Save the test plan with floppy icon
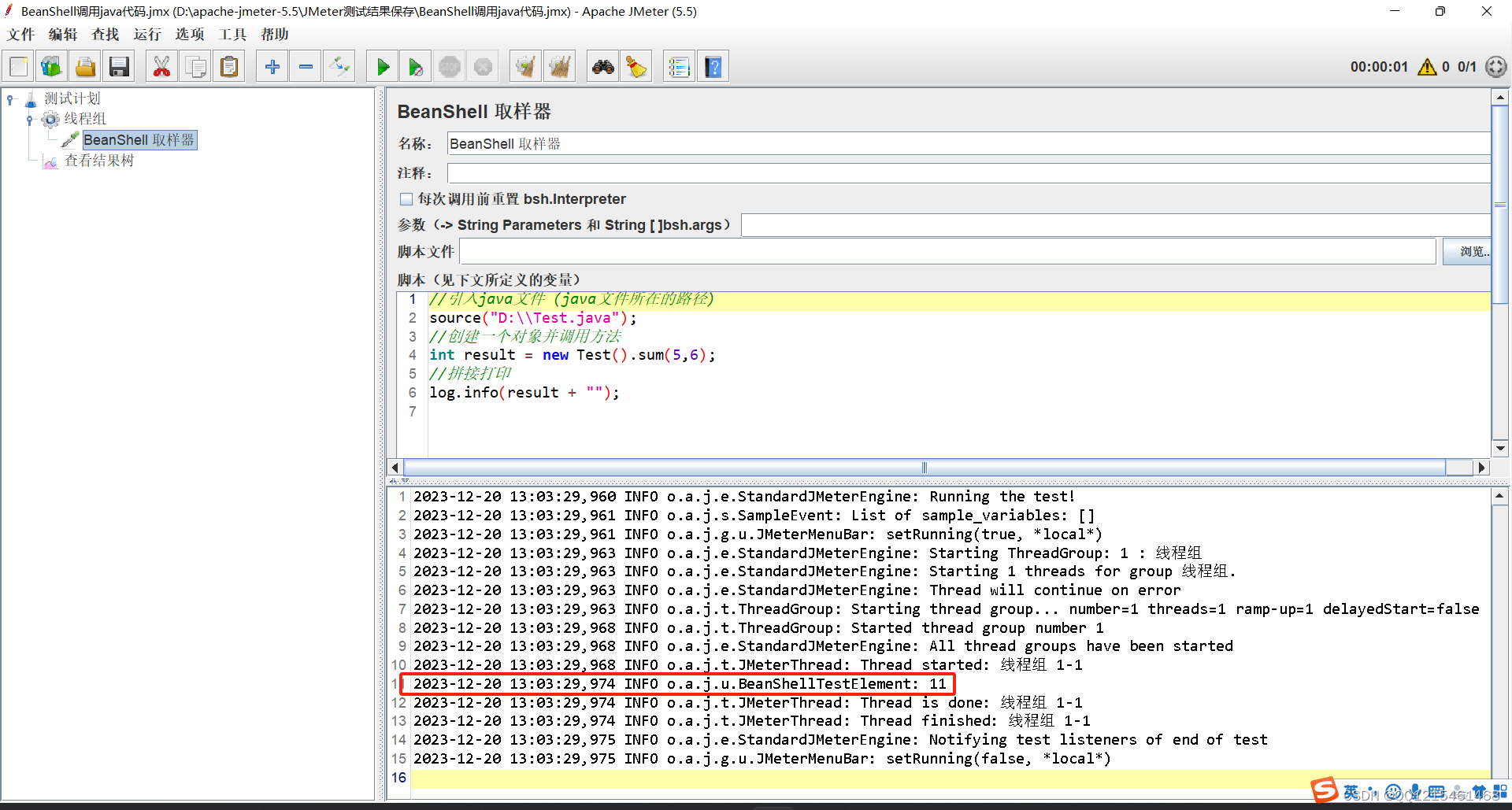 coord(119,67)
